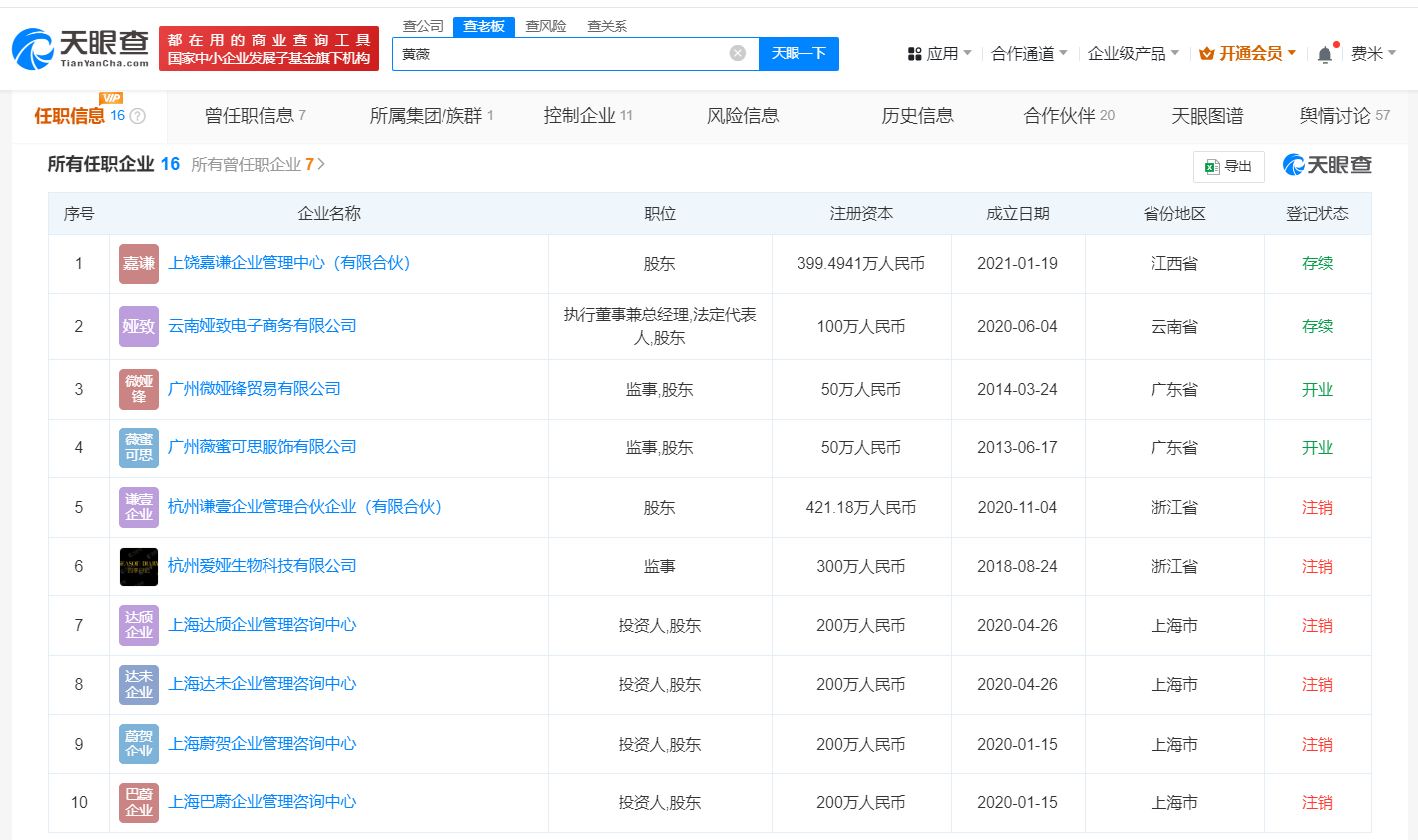Click the help question mark beside 任职信息
The width and height of the screenshot is (1418, 840).
pos(138,116)
